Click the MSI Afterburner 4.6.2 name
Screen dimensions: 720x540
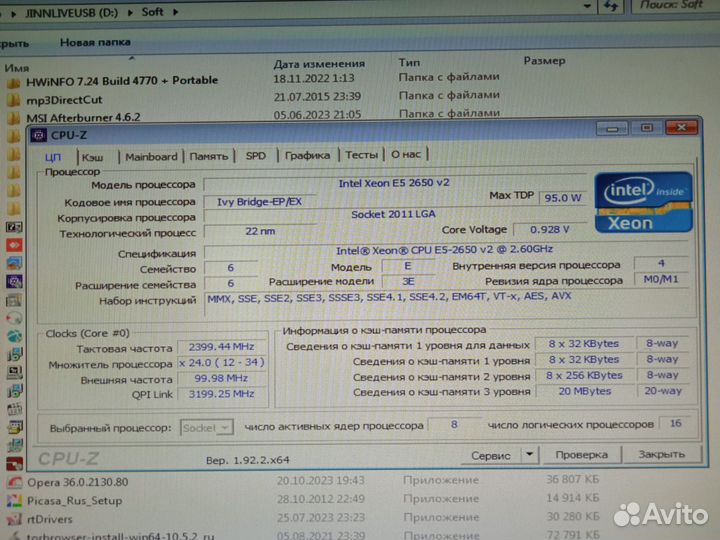tap(83, 118)
